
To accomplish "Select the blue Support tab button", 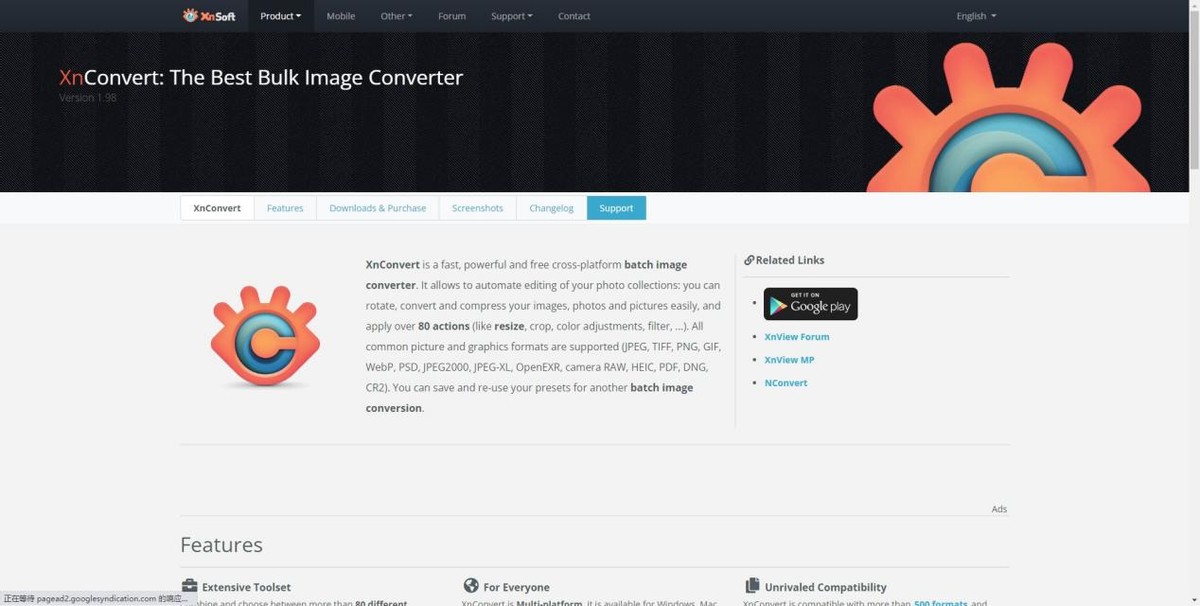I will [x=616, y=208].
